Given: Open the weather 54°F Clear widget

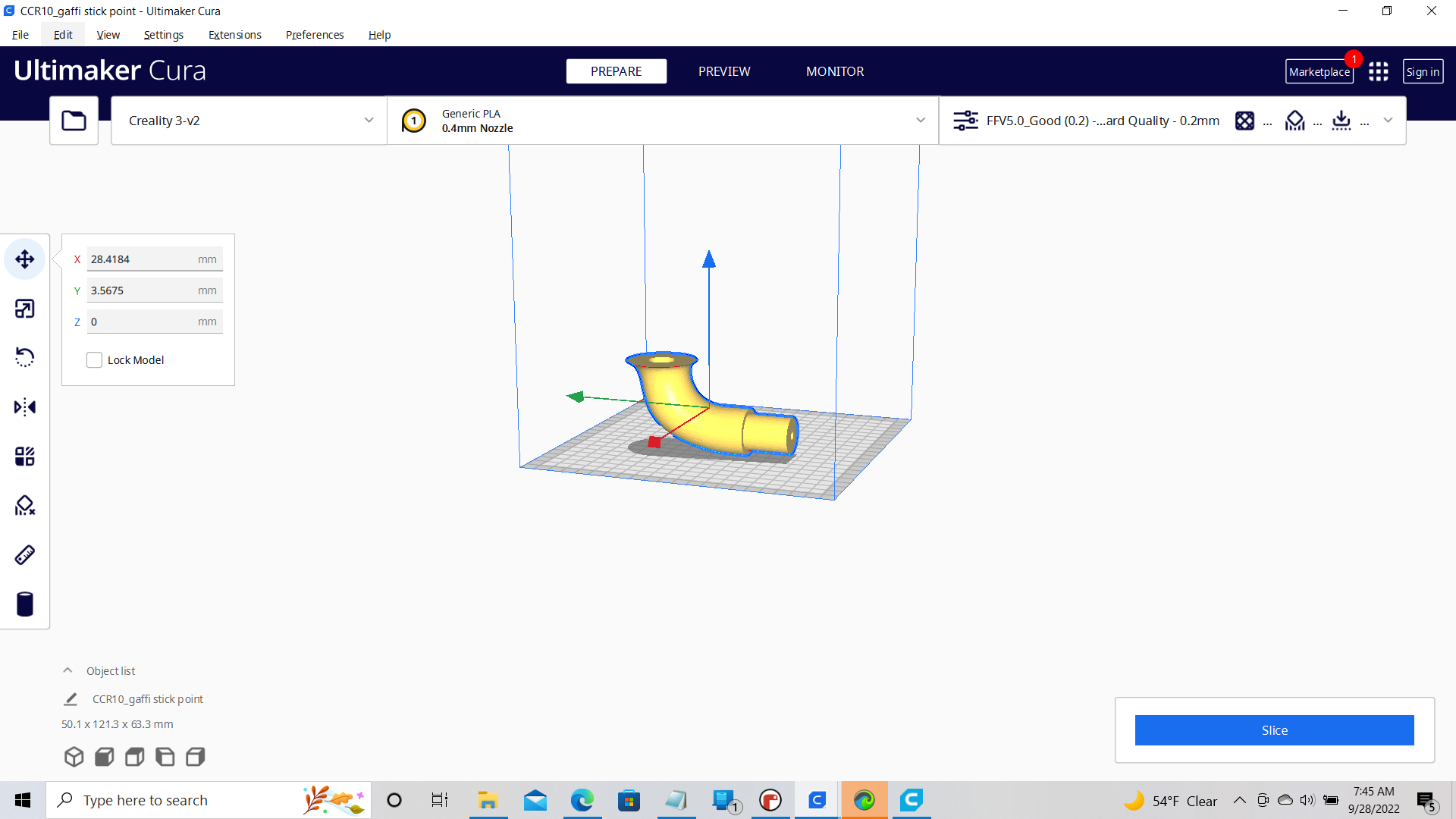Looking at the screenshot, I should click(x=1170, y=801).
